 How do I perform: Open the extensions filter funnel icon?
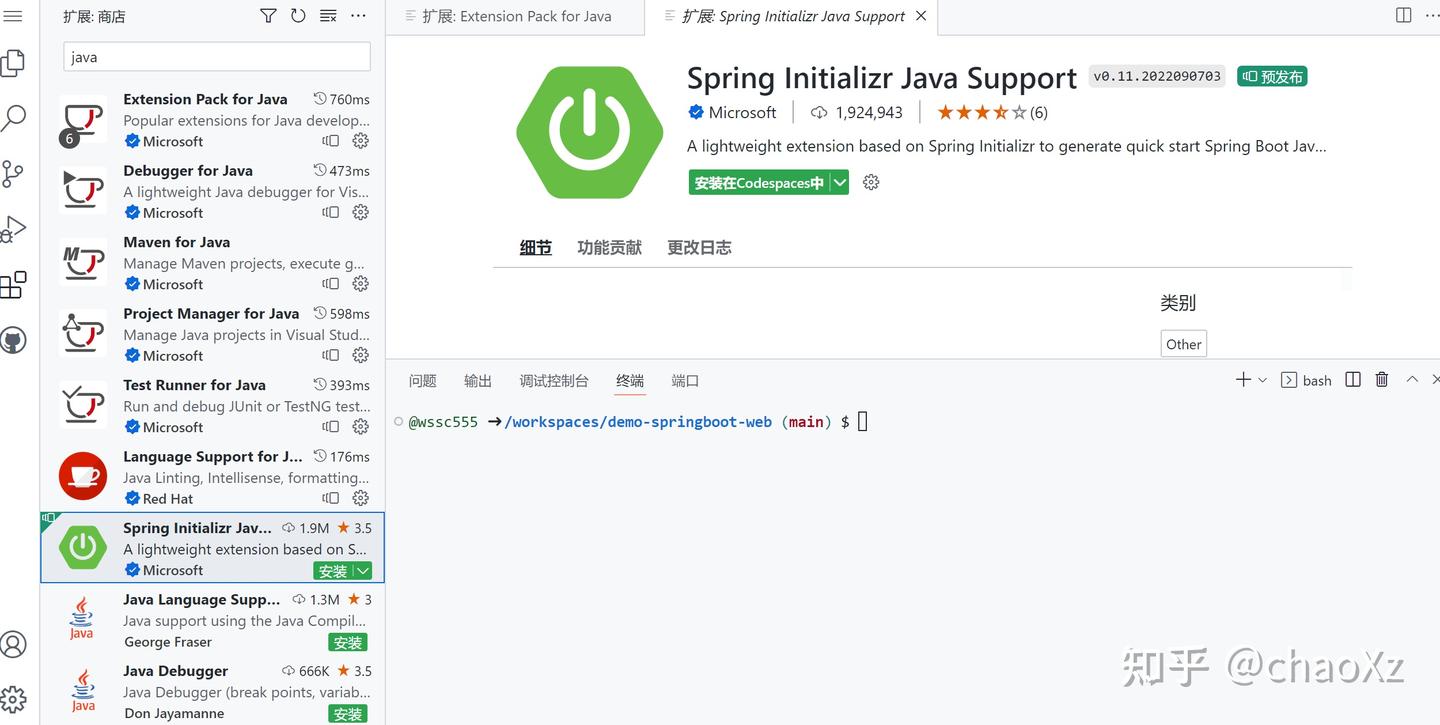267,15
